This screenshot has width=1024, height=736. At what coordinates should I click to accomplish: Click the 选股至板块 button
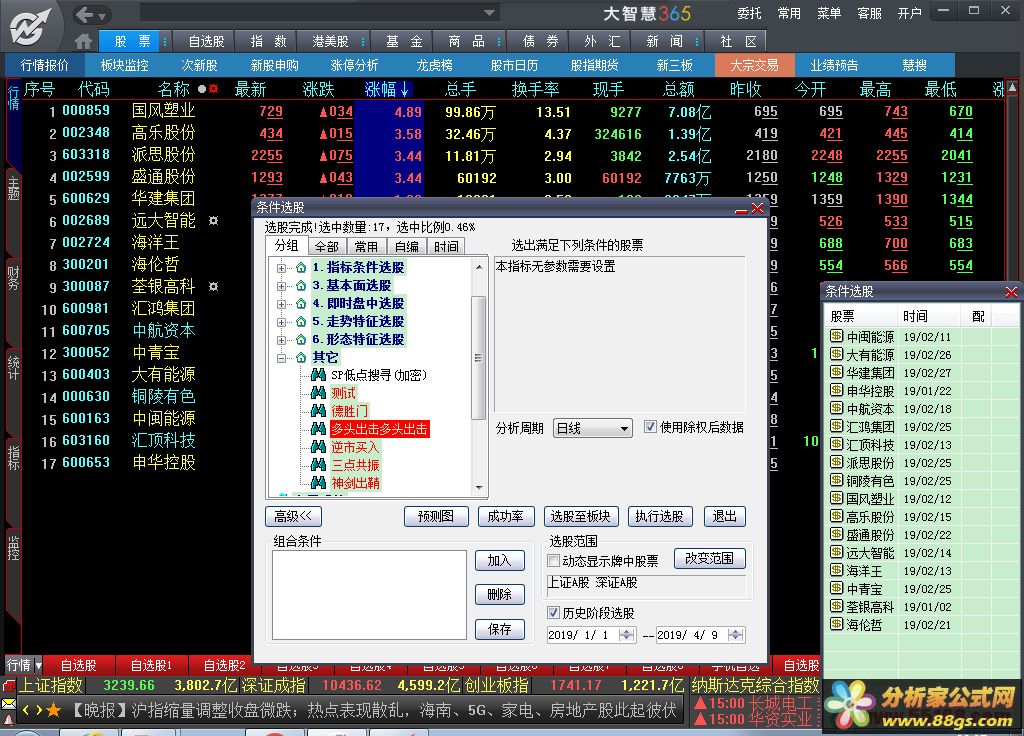click(x=581, y=516)
